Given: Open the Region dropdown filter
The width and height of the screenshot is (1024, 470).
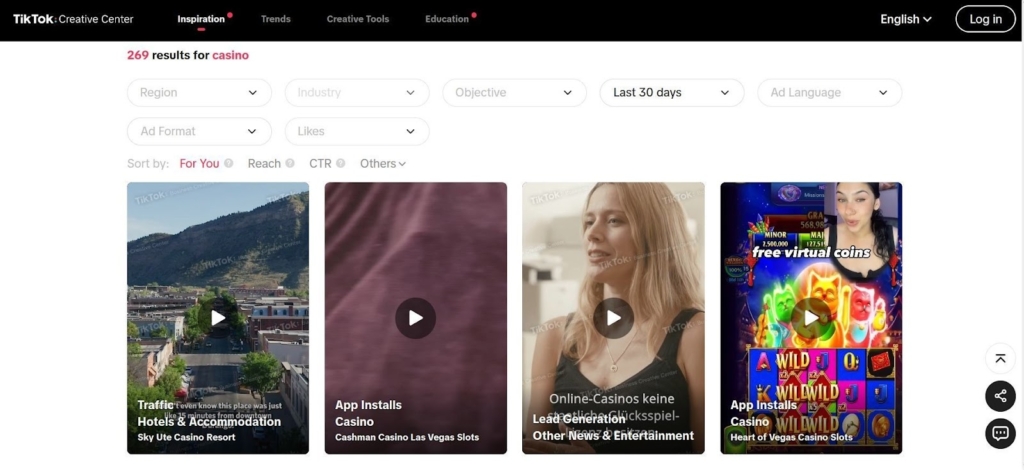Looking at the screenshot, I should [x=199, y=93].
